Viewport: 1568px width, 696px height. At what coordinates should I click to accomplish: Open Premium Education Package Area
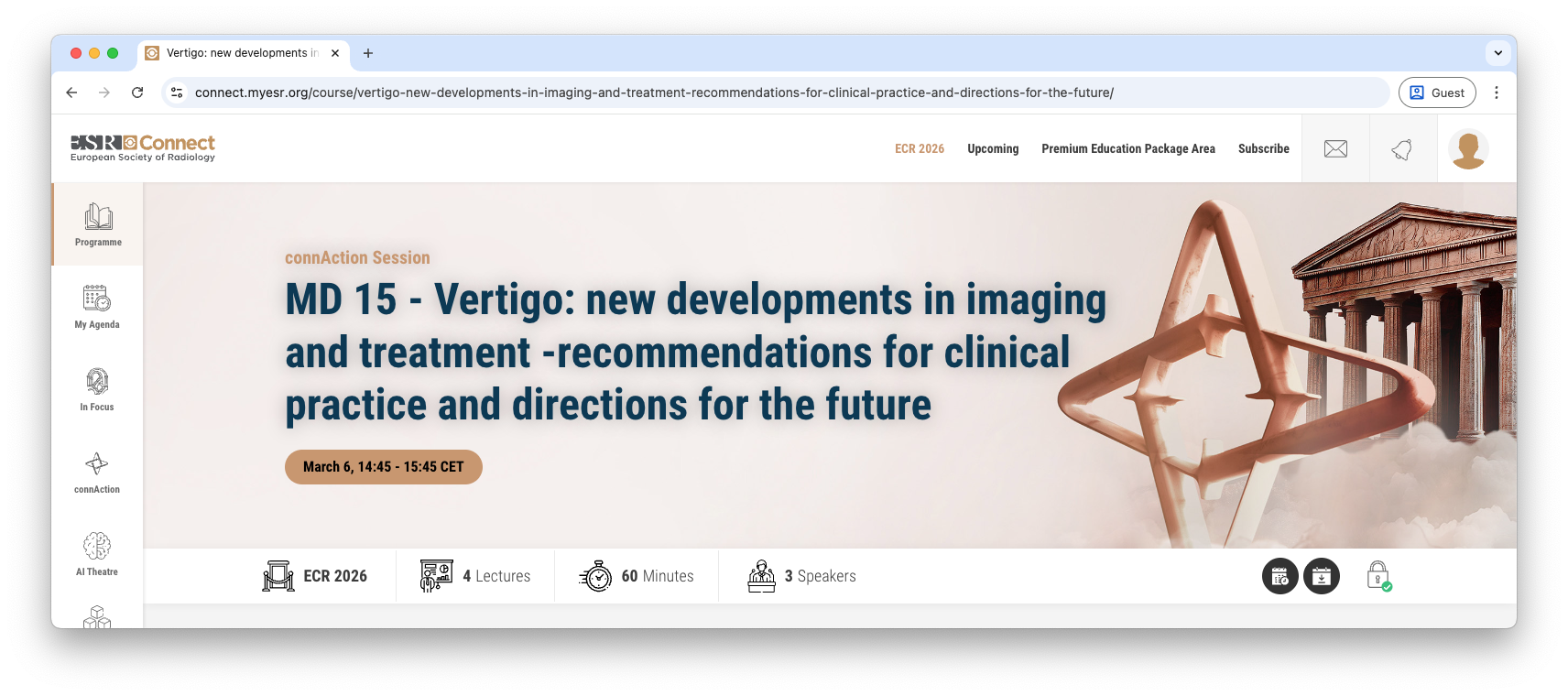click(x=1127, y=148)
